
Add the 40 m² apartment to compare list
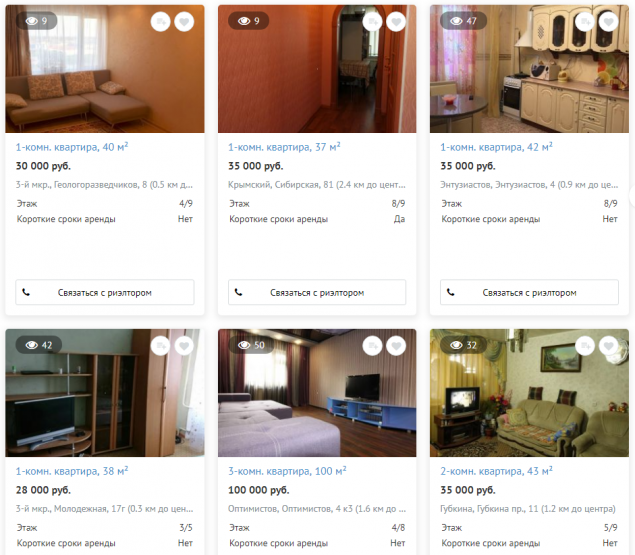coord(161,21)
